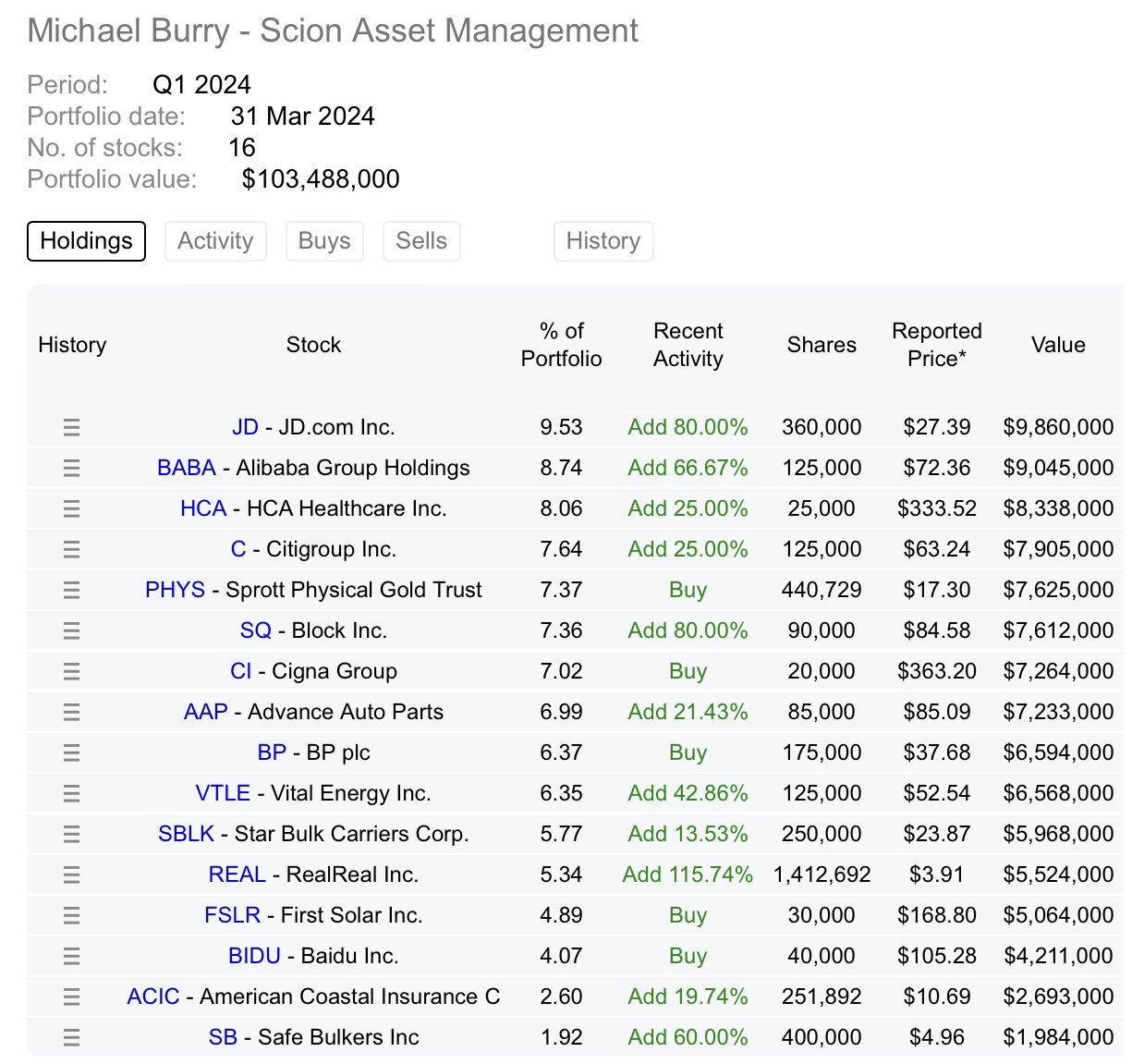
Task: Click the 'Add 13.53%' activity cell
Action: 688,834
